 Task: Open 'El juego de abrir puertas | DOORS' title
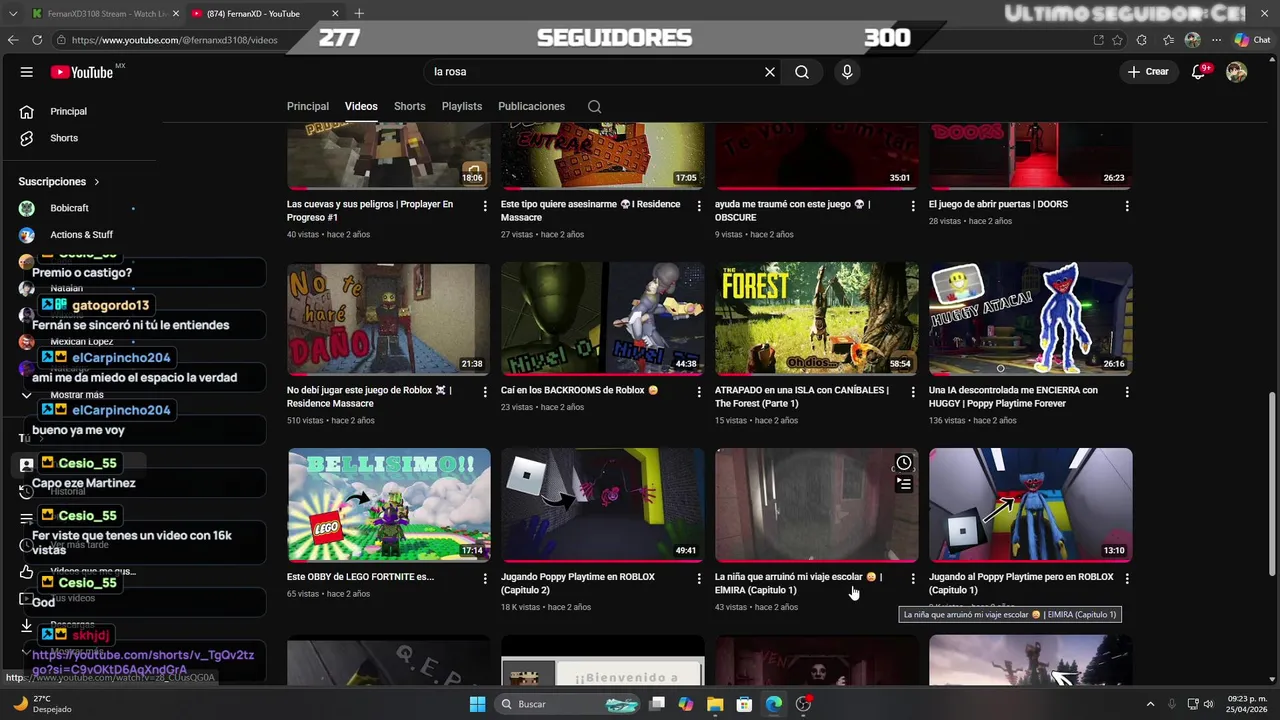[998, 204]
